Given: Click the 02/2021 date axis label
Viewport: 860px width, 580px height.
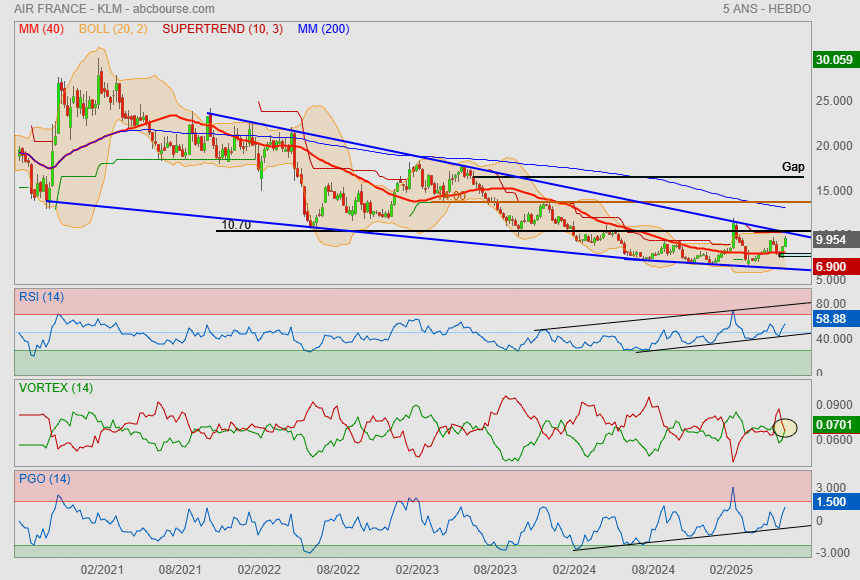Looking at the screenshot, I should [x=102, y=570].
